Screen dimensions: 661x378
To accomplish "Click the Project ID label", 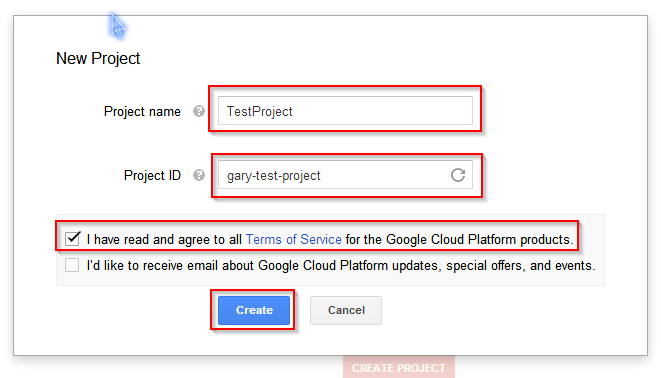I will [152, 175].
